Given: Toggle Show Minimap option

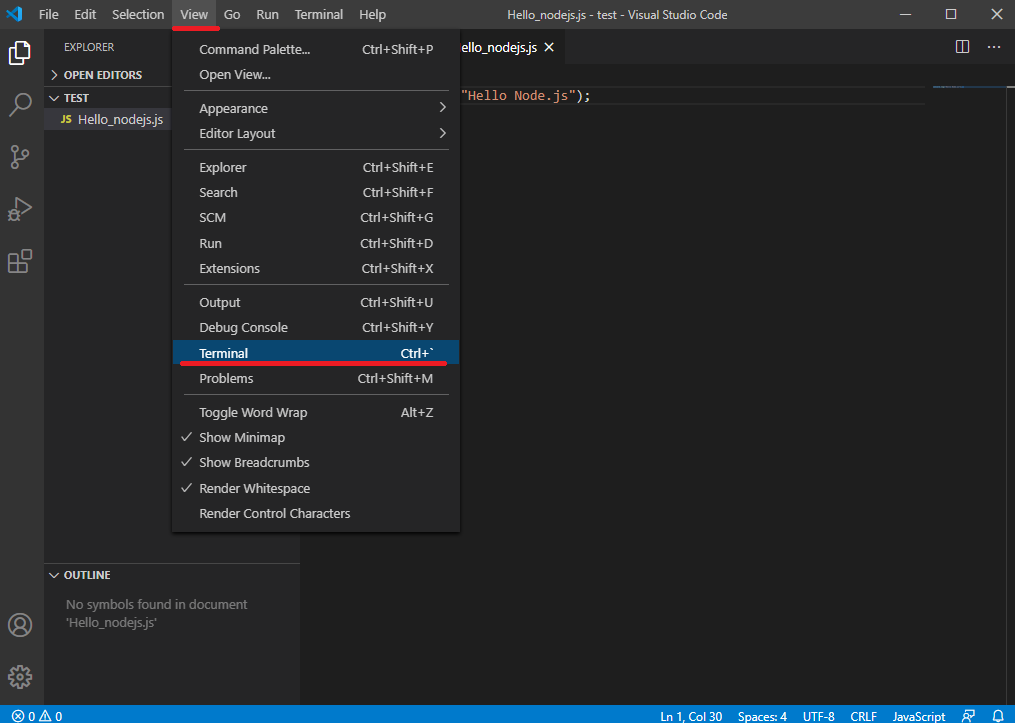Looking at the screenshot, I should [x=316, y=438].
